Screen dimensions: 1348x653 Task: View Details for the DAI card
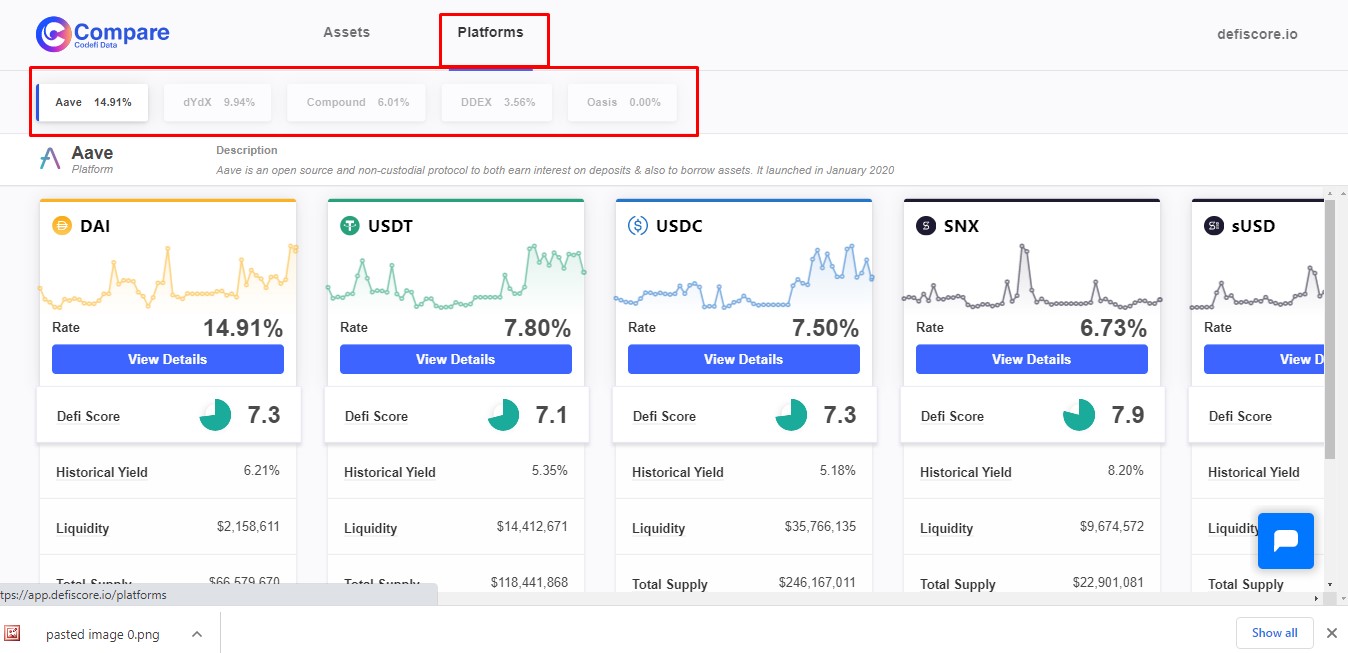pyautogui.click(x=168, y=359)
